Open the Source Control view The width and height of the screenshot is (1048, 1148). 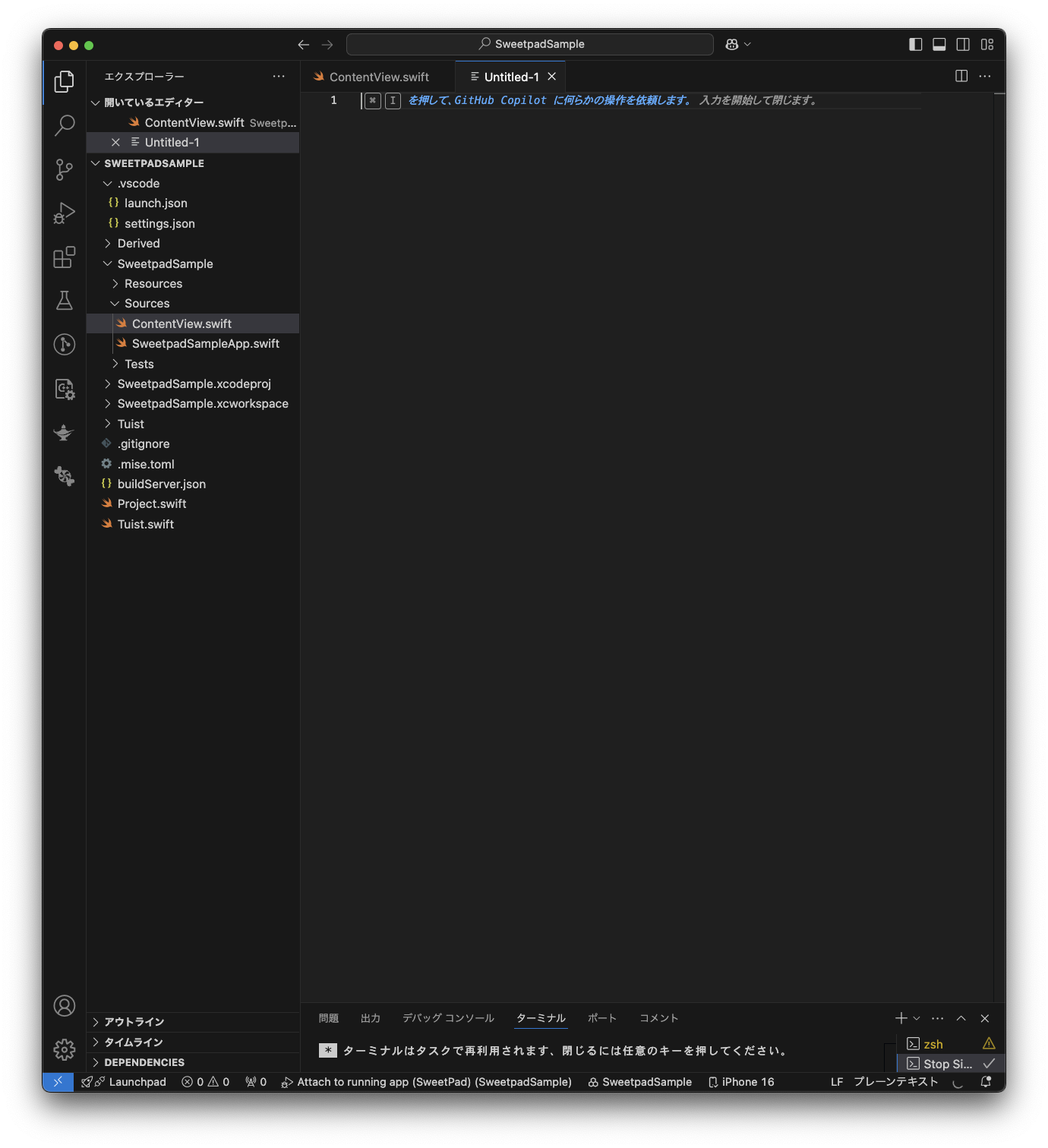(x=64, y=170)
